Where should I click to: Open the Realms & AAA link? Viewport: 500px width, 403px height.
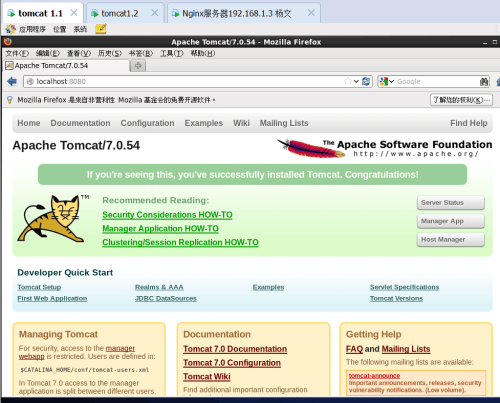[159, 287]
